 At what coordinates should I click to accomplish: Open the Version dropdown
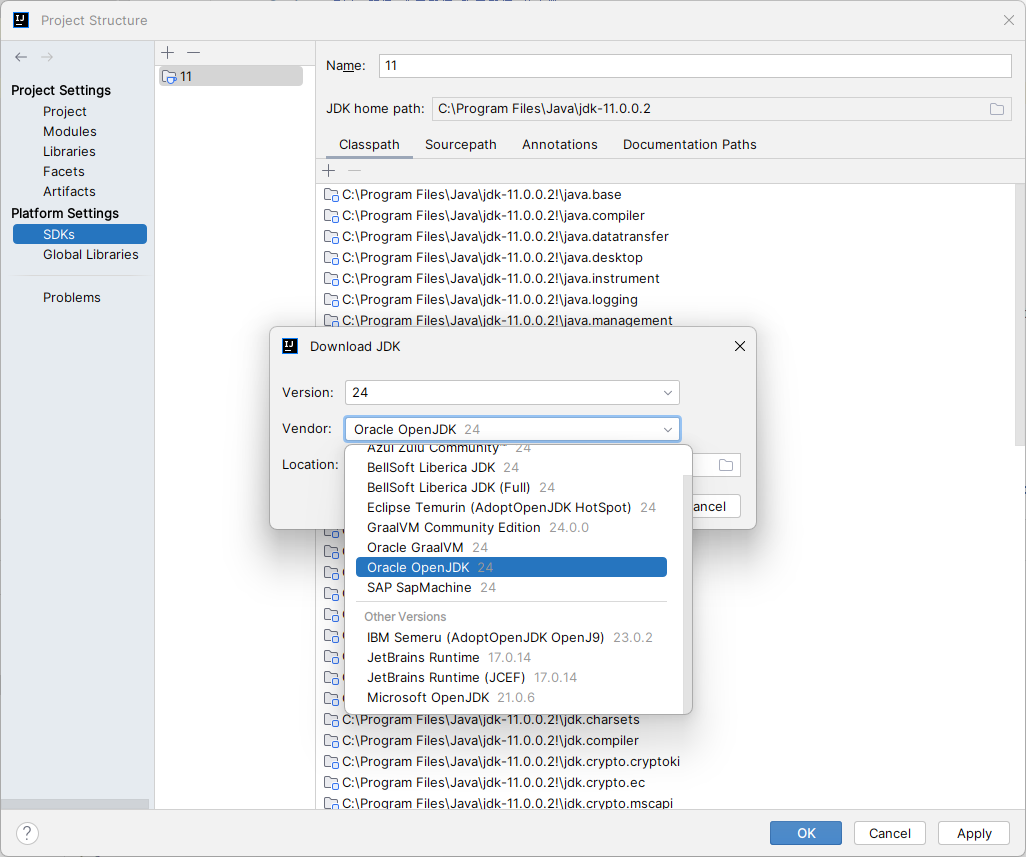coord(512,393)
